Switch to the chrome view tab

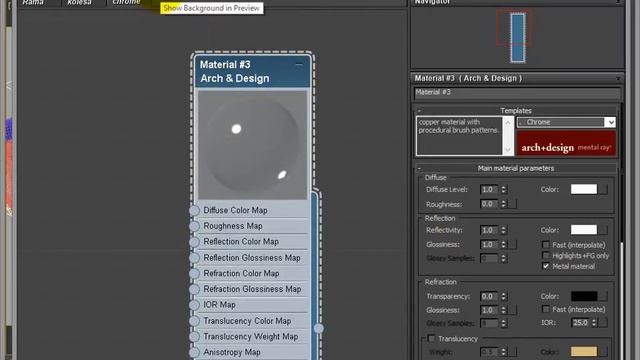127,2
